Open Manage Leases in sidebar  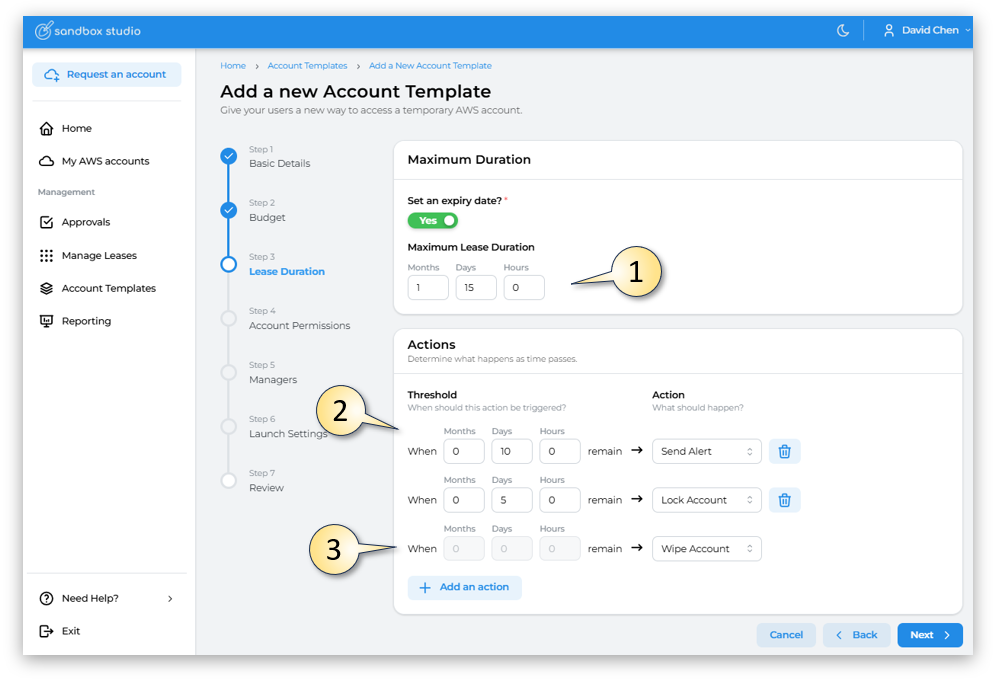click(x=98, y=256)
